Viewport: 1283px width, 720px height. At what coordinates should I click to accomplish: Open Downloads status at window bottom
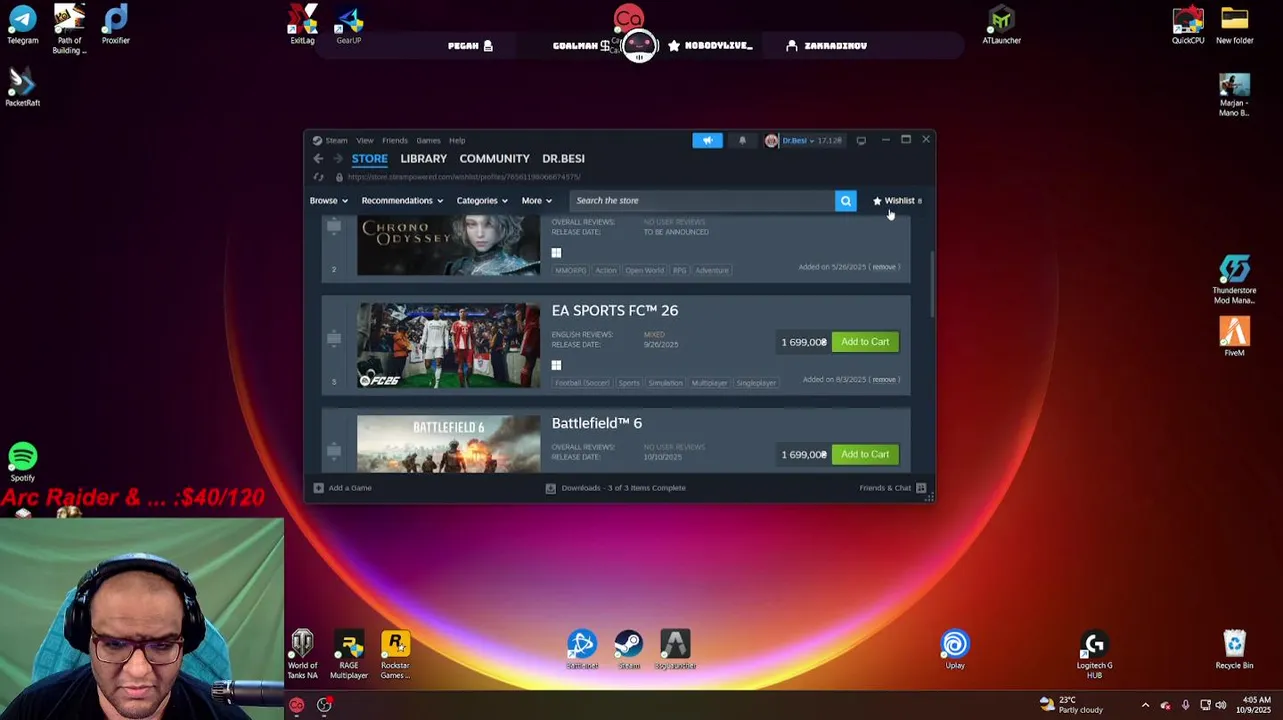(x=615, y=488)
